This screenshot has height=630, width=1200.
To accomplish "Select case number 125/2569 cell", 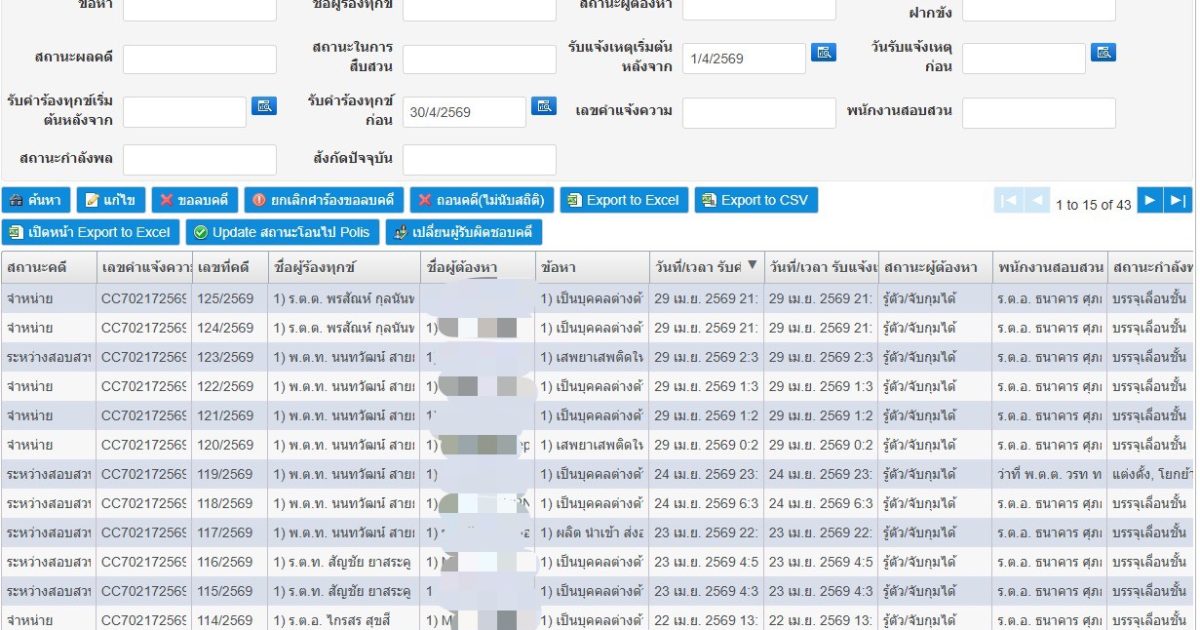I will [230, 299].
